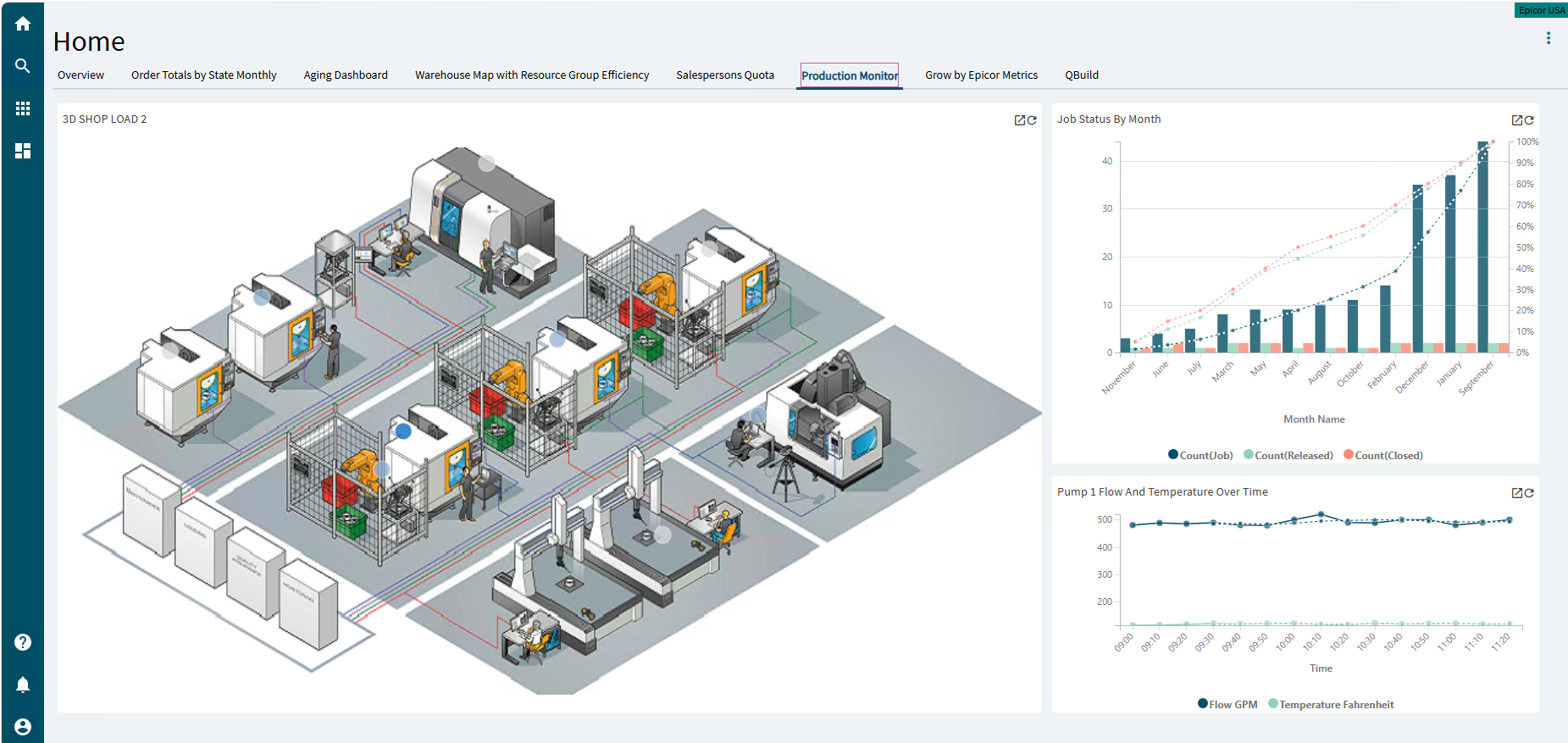The width and height of the screenshot is (1568, 743).
Task: Open Job Status By Month in new window
Action: click(1517, 120)
